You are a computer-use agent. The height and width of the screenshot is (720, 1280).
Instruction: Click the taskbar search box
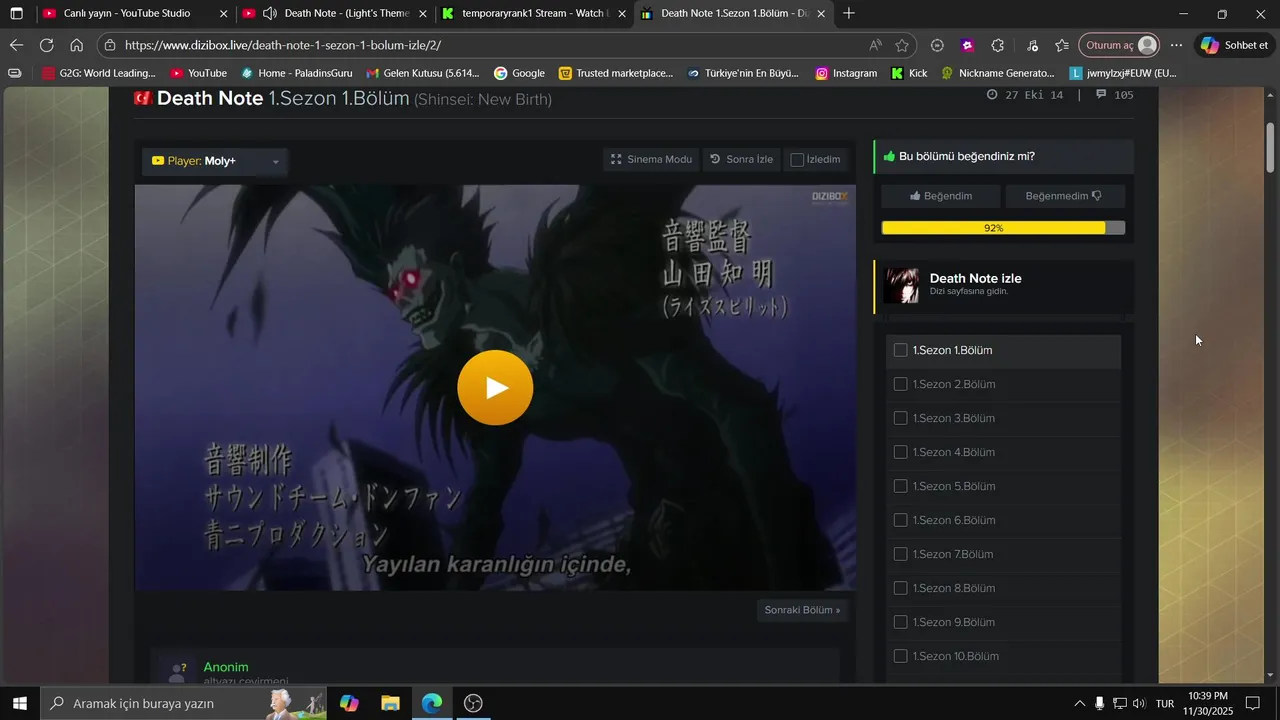(x=184, y=704)
